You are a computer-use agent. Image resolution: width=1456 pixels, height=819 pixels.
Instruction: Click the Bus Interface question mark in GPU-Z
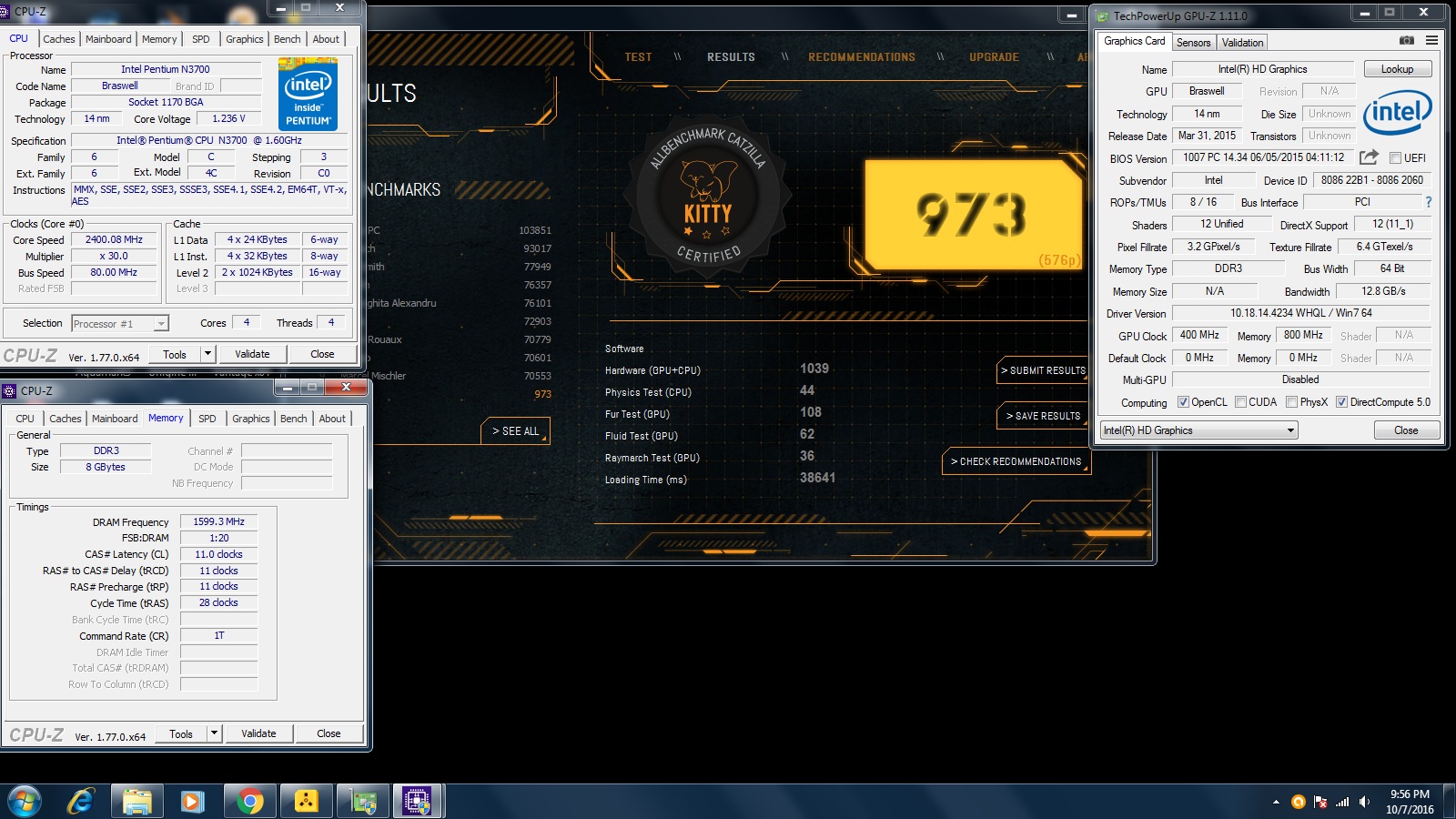[1428, 202]
